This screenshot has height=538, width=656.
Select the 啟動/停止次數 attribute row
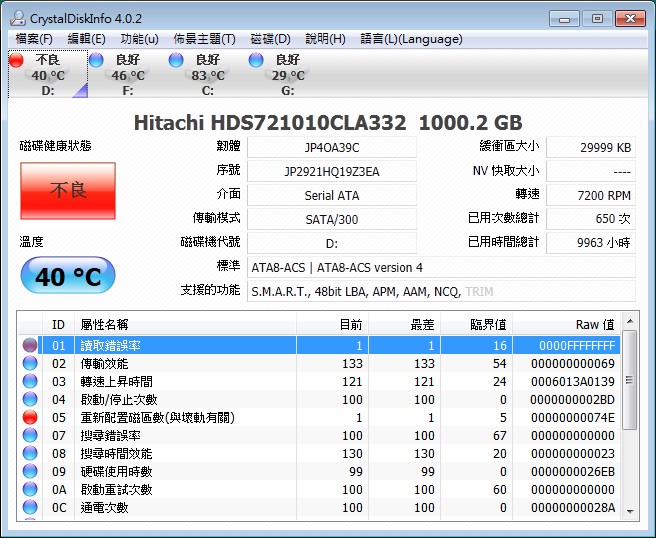coord(320,399)
